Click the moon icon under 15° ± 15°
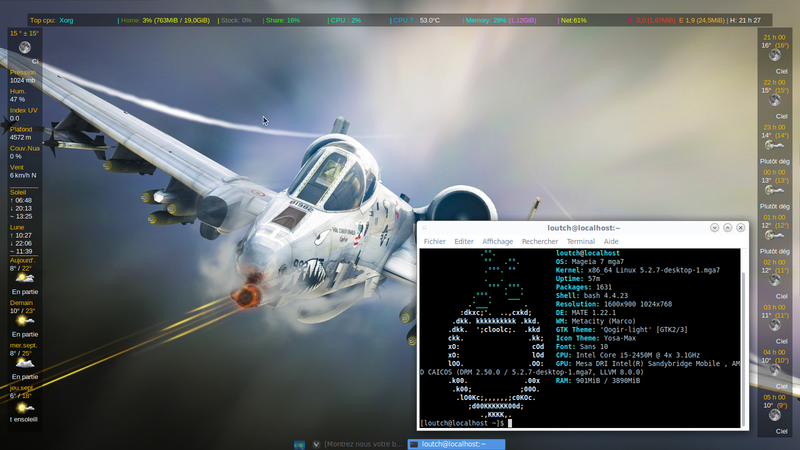 [x=24, y=47]
